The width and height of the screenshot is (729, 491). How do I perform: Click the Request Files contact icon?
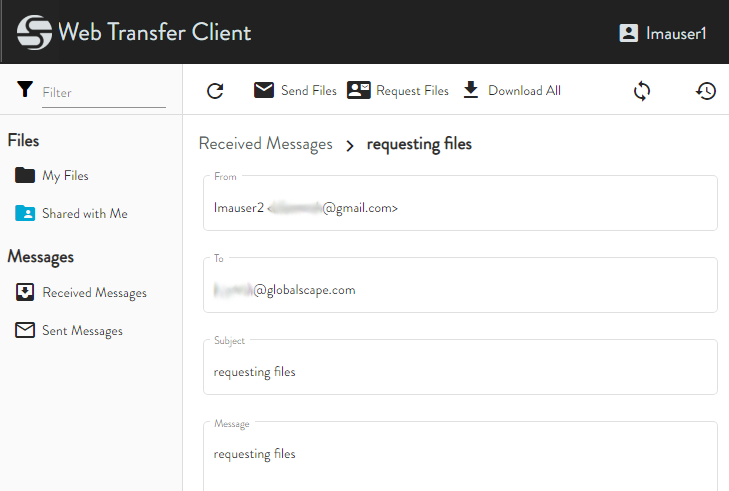[359, 90]
